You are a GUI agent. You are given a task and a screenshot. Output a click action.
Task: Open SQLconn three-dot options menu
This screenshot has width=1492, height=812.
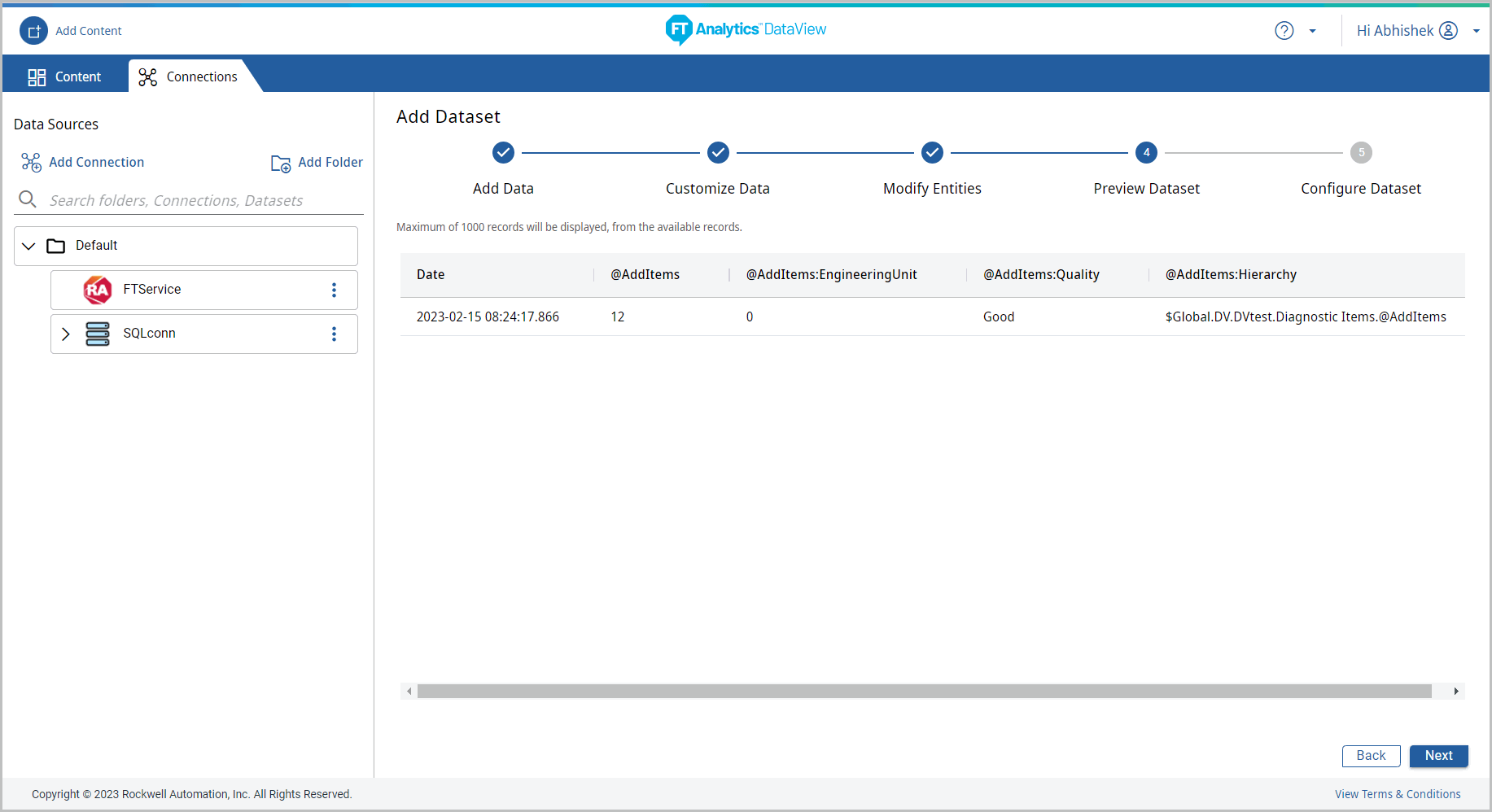(x=334, y=334)
